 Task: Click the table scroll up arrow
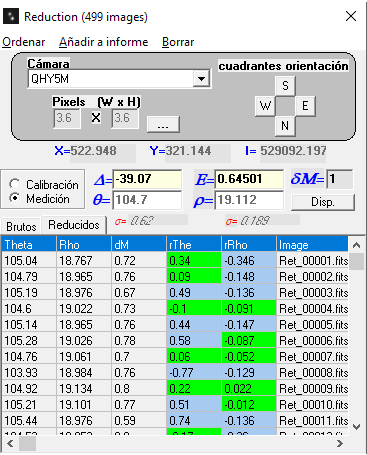tap(356, 245)
